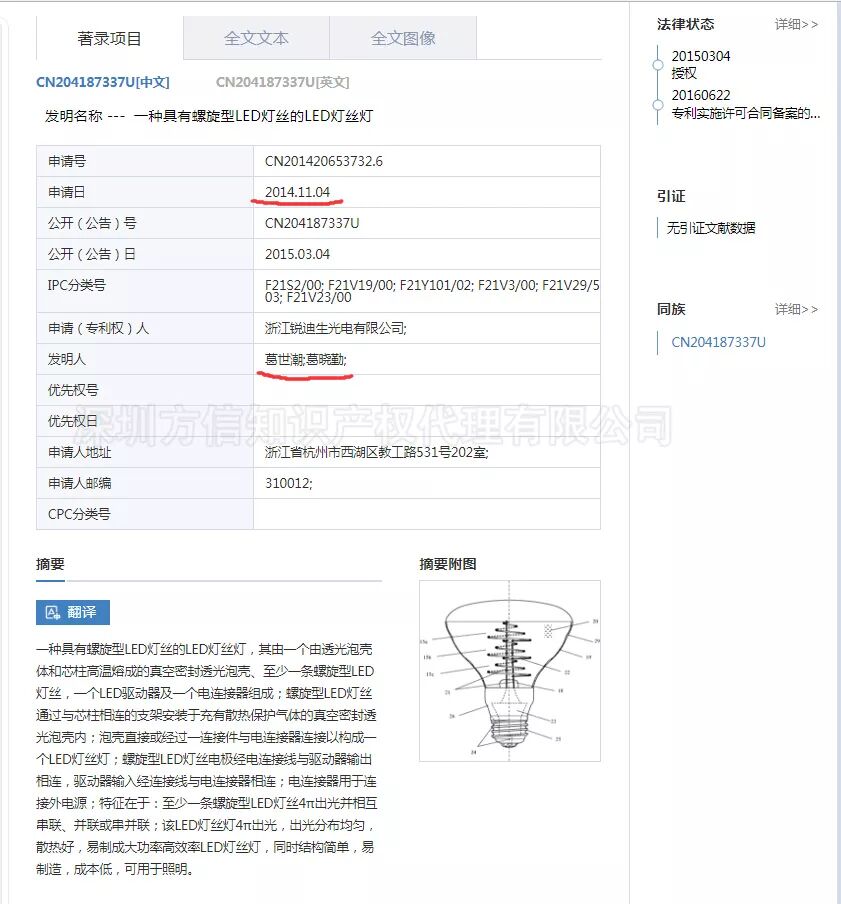Click the 引证 section heading
This screenshot has width=841, height=904.
point(671,196)
